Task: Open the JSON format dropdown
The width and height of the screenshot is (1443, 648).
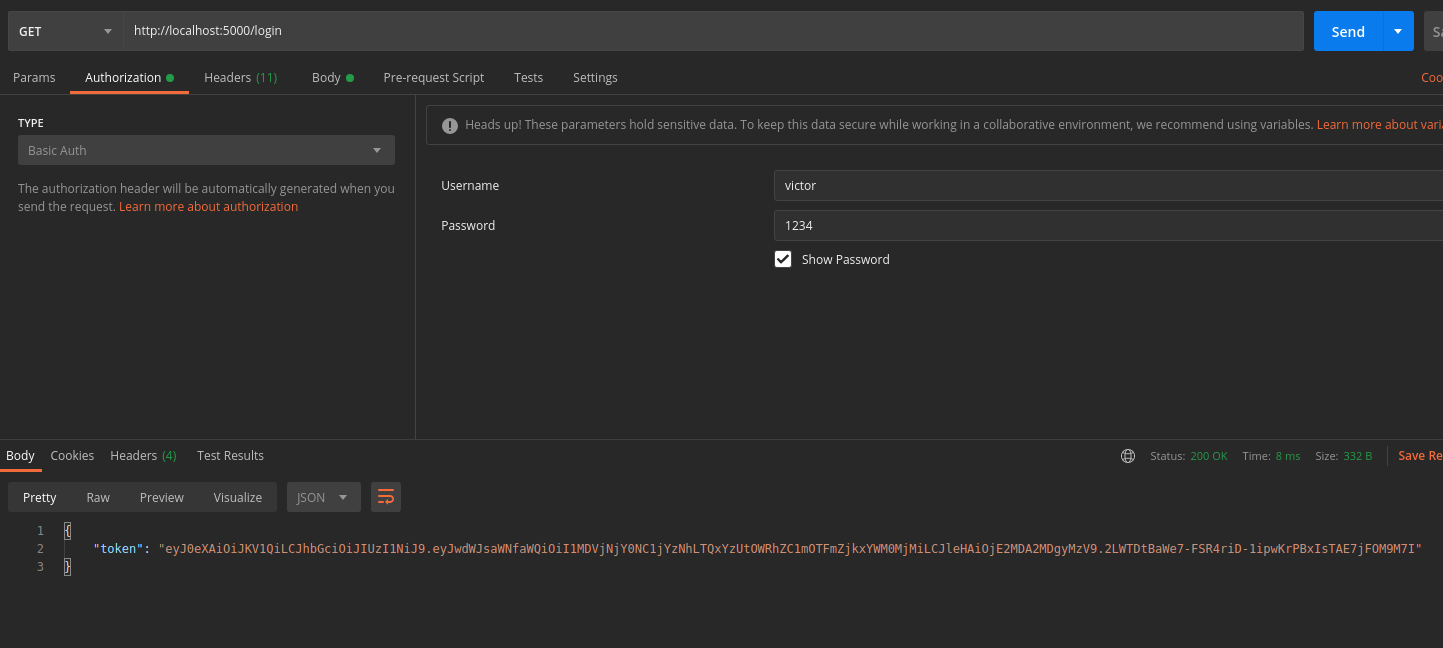Action: click(x=323, y=497)
